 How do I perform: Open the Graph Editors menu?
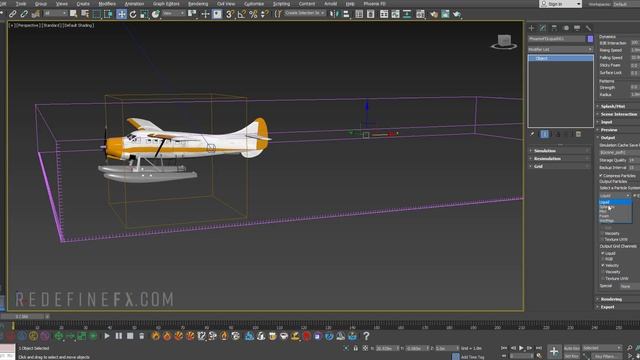pyautogui.click(x=166, y=4)
